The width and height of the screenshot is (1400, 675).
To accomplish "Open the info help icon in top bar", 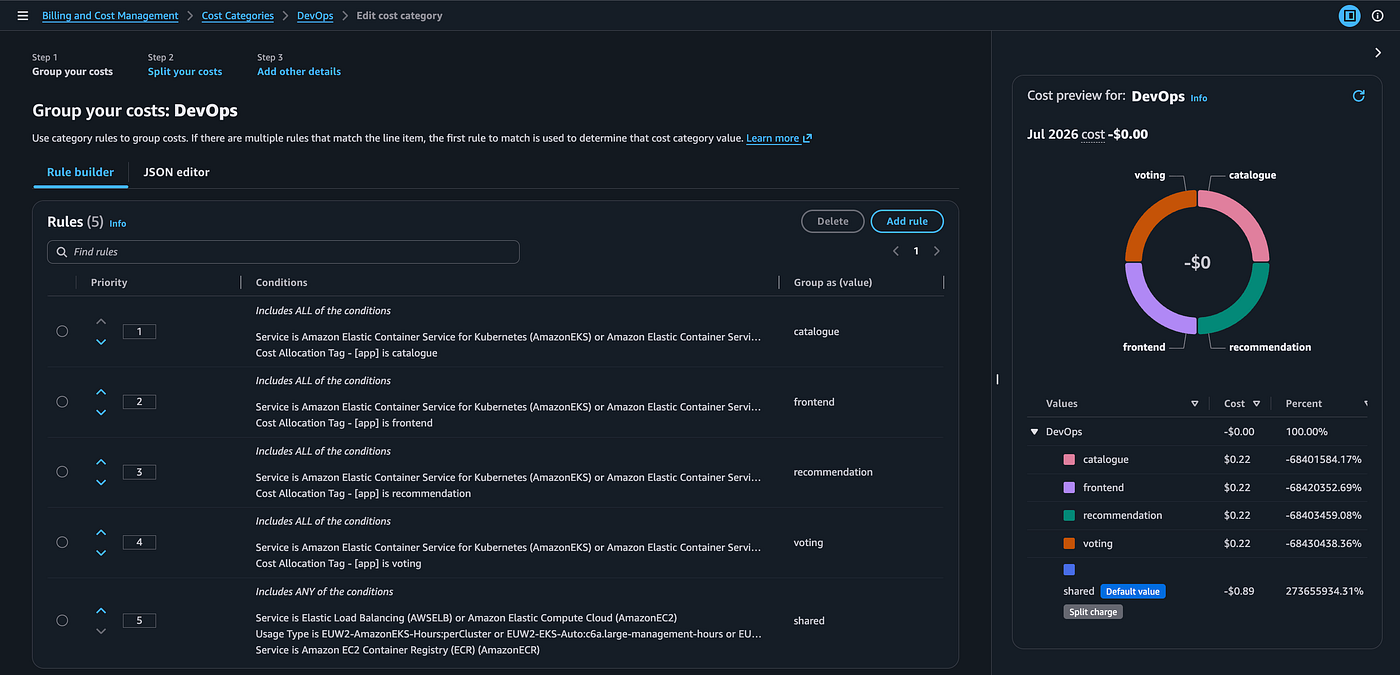I will 1377,16.
